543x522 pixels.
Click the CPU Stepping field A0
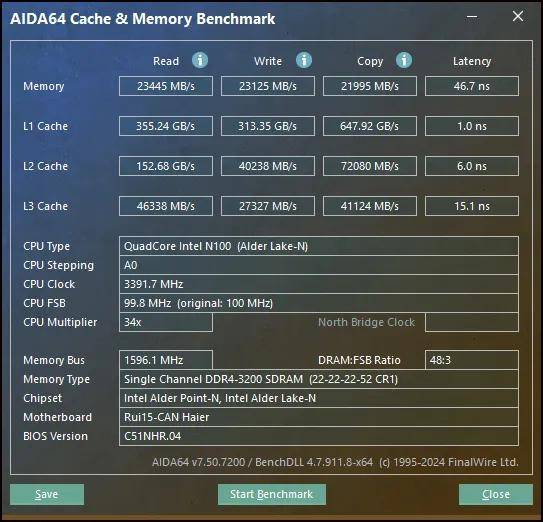pos(319,265)
